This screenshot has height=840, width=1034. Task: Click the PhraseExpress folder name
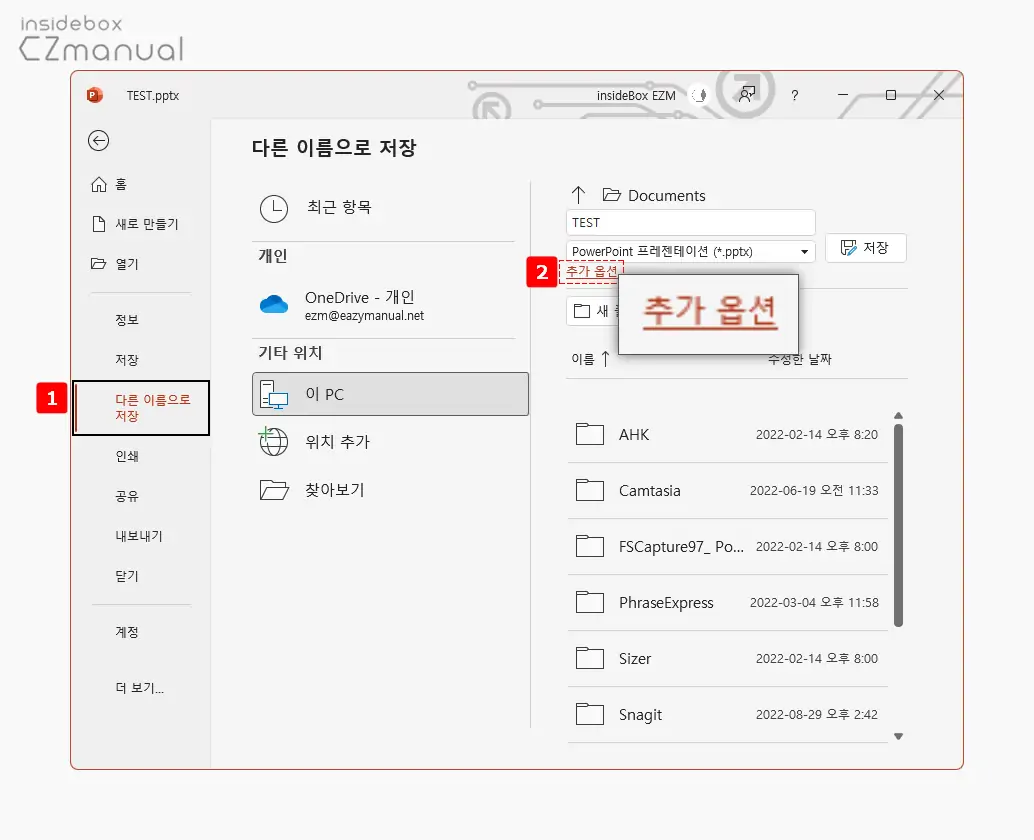coord(666,603)
